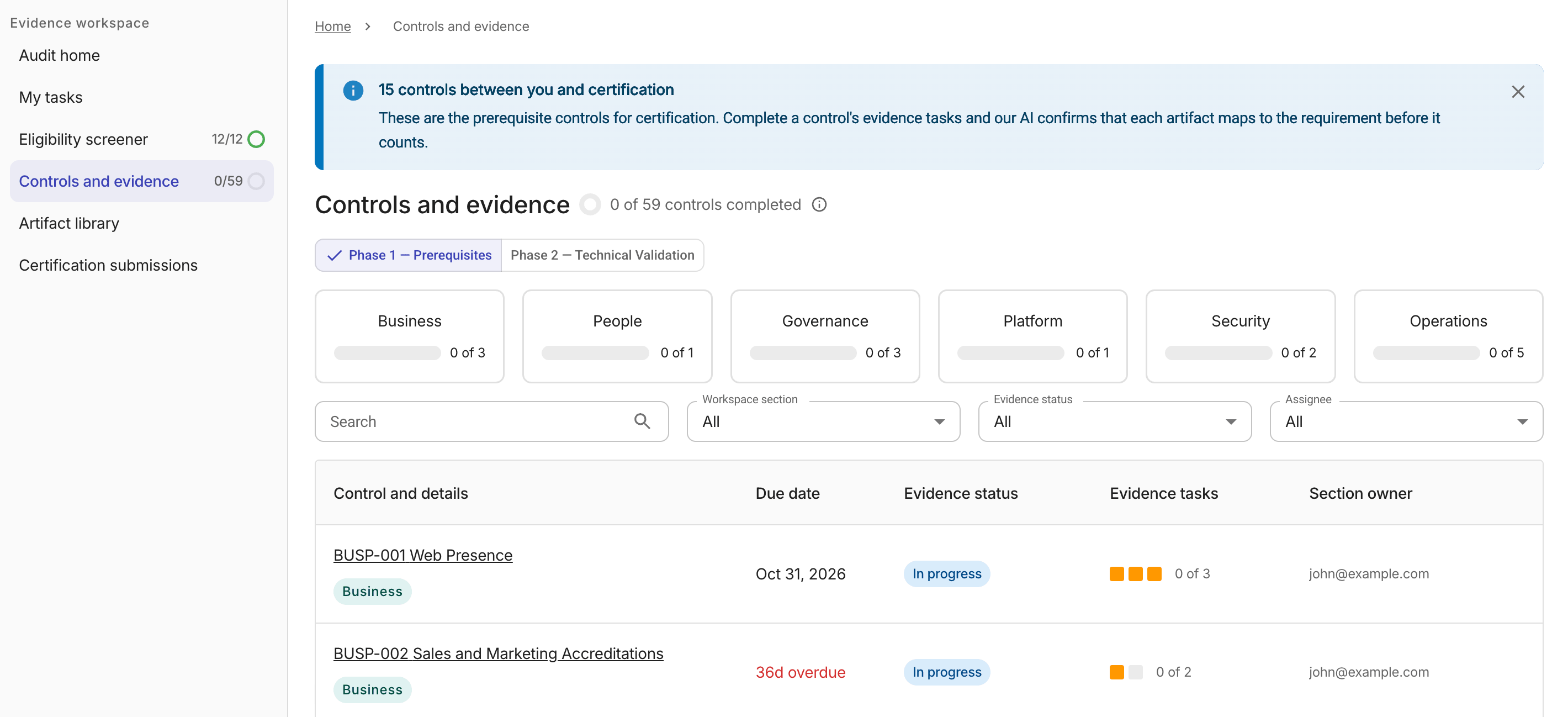Open Audit home in the sidebar
This screenshot has height=717, width=1568.
coord(142,55)
